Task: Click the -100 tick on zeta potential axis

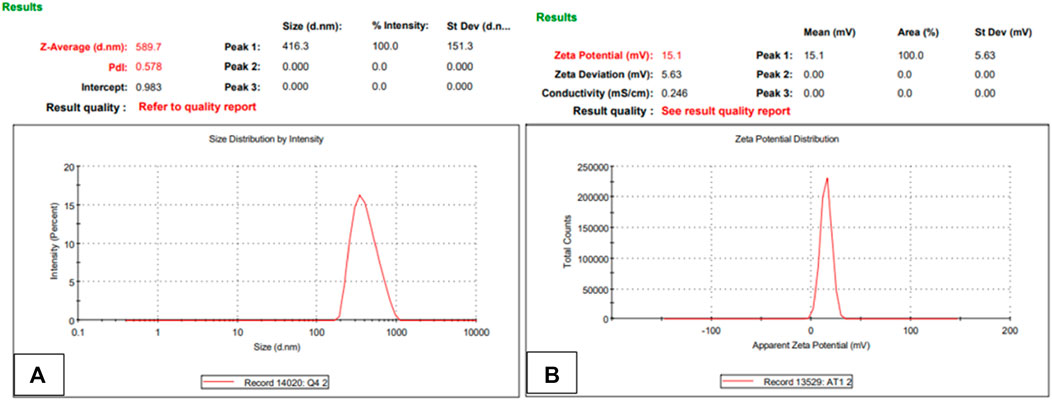Action: coord(710,332)
